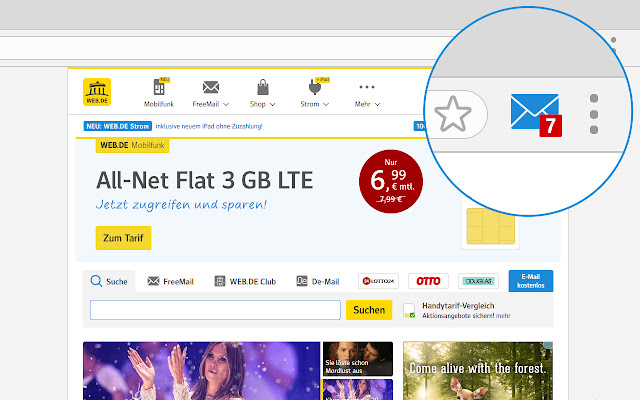This screenshot has height=400, width=640.
Task: Bookmark page with the star icon
Action: [453, 114]
